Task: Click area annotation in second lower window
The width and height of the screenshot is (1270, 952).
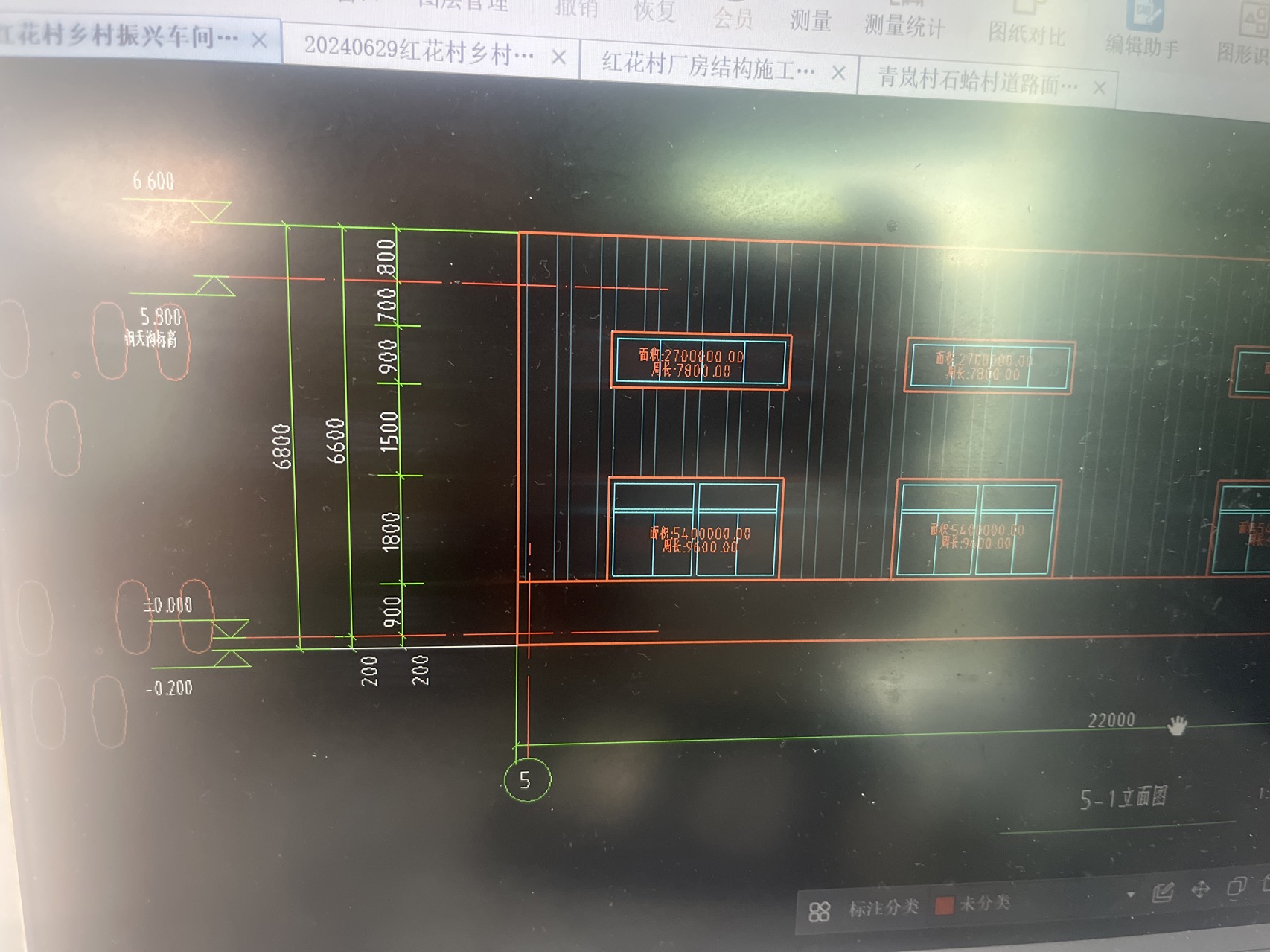Action: pos(977,530)
